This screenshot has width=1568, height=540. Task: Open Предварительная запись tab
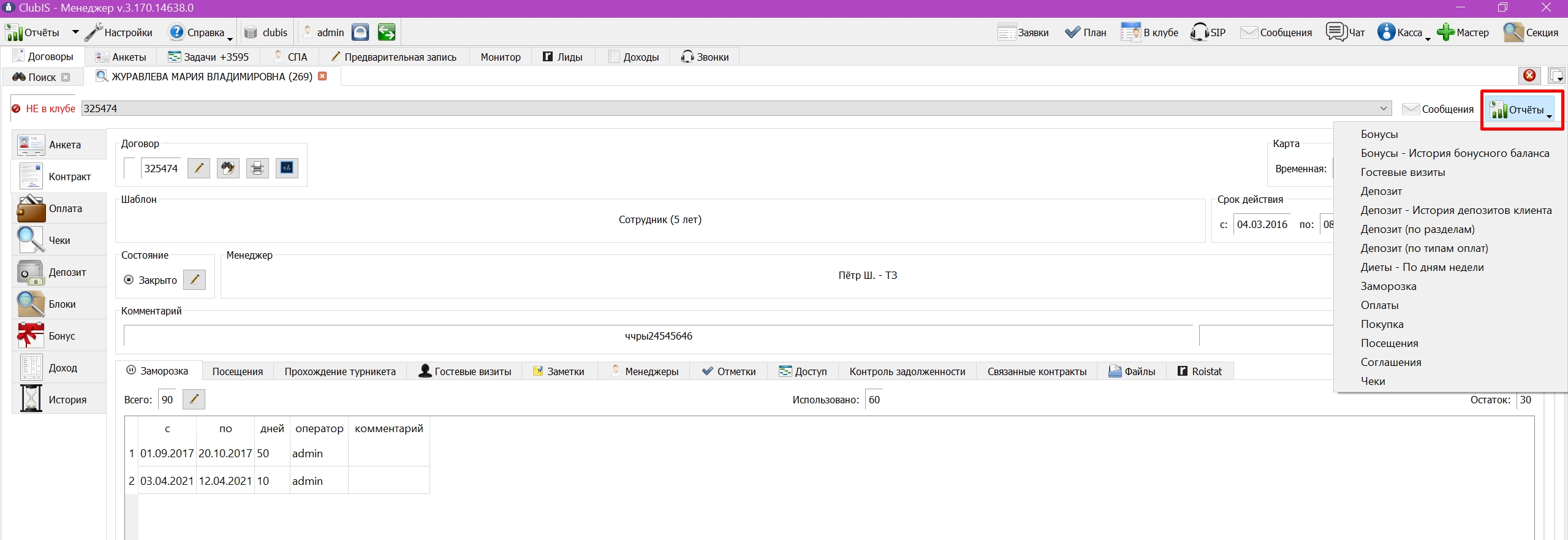click(394, 57)
